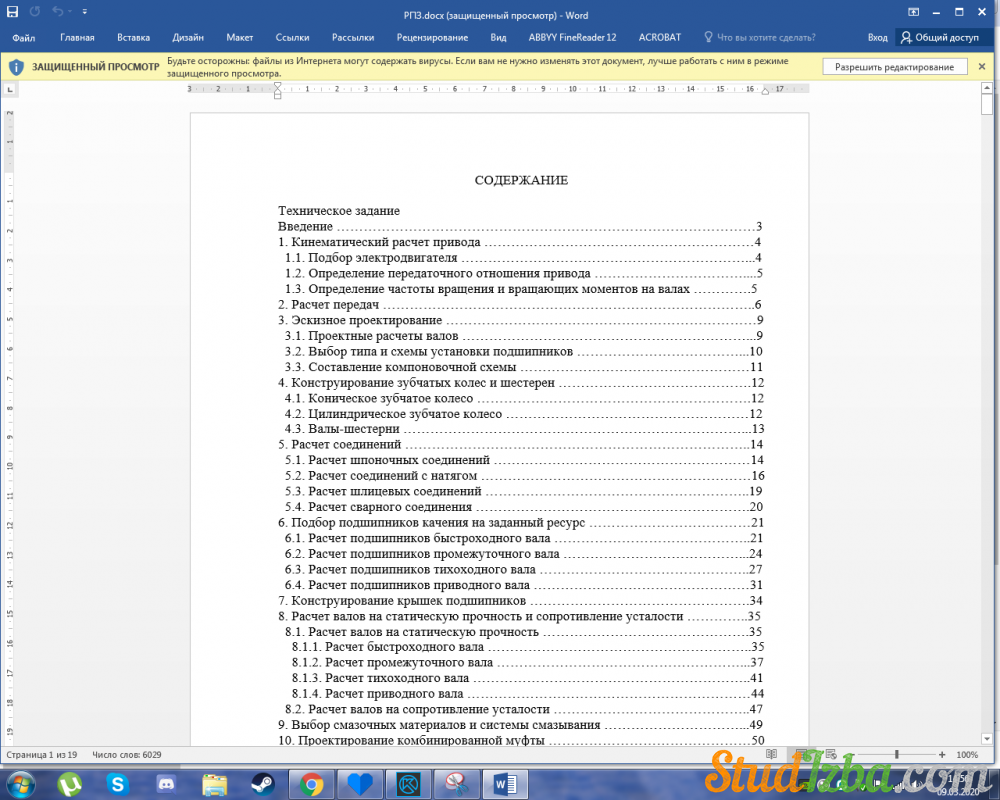Open the Windows Start button
Viewport: 1000px width, 800px height.
[x=21, y=783]
